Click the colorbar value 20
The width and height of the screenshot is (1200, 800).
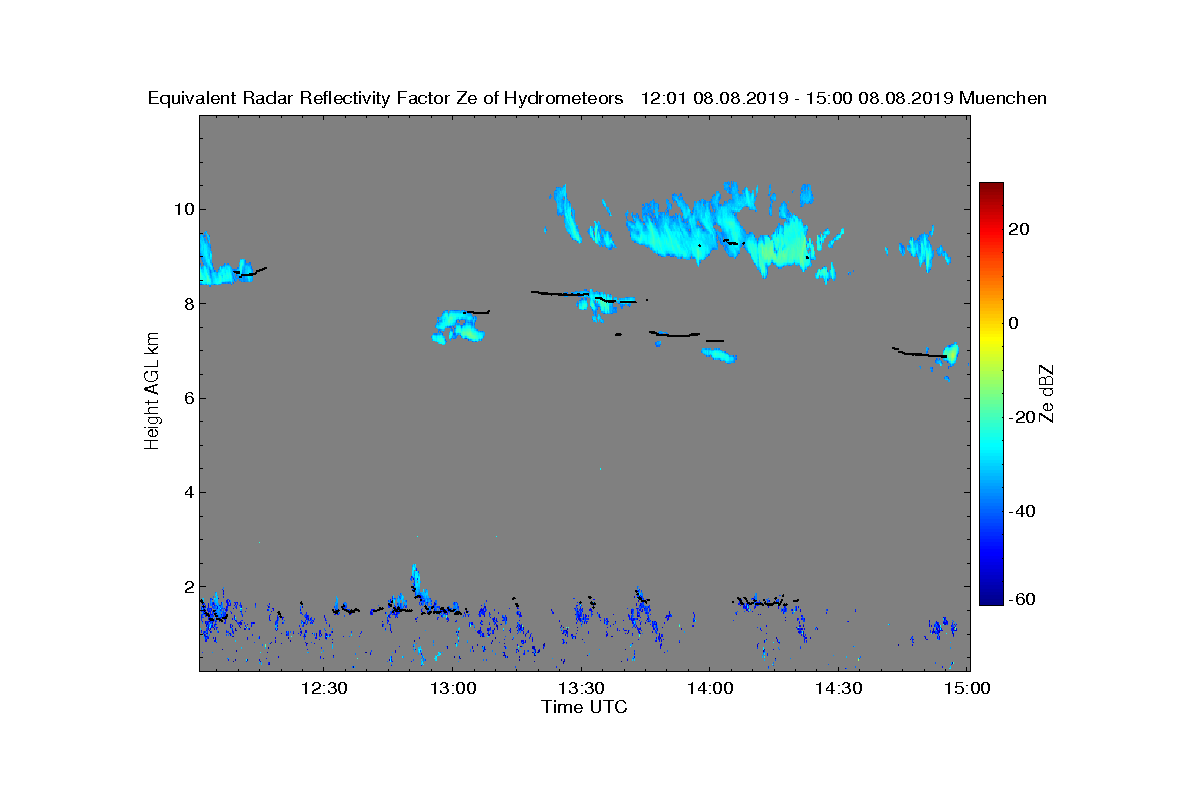pyautogui.click(x=1021, y=229)
